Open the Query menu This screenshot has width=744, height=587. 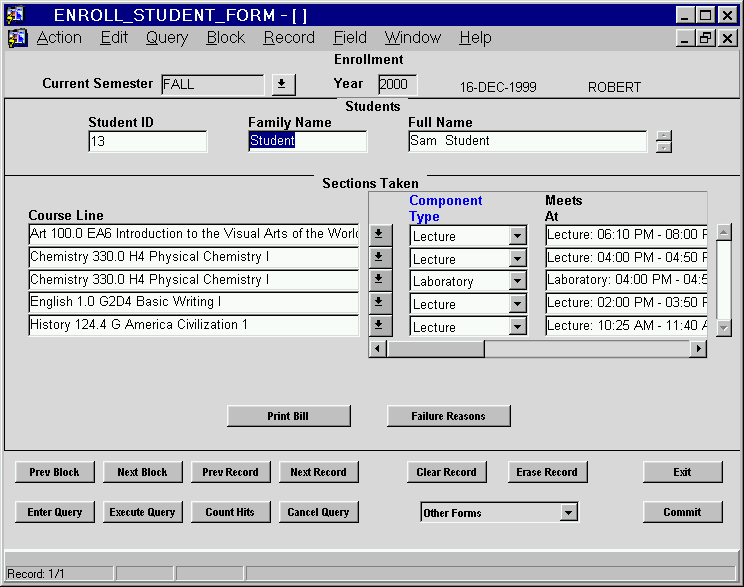tap(167, 38)
